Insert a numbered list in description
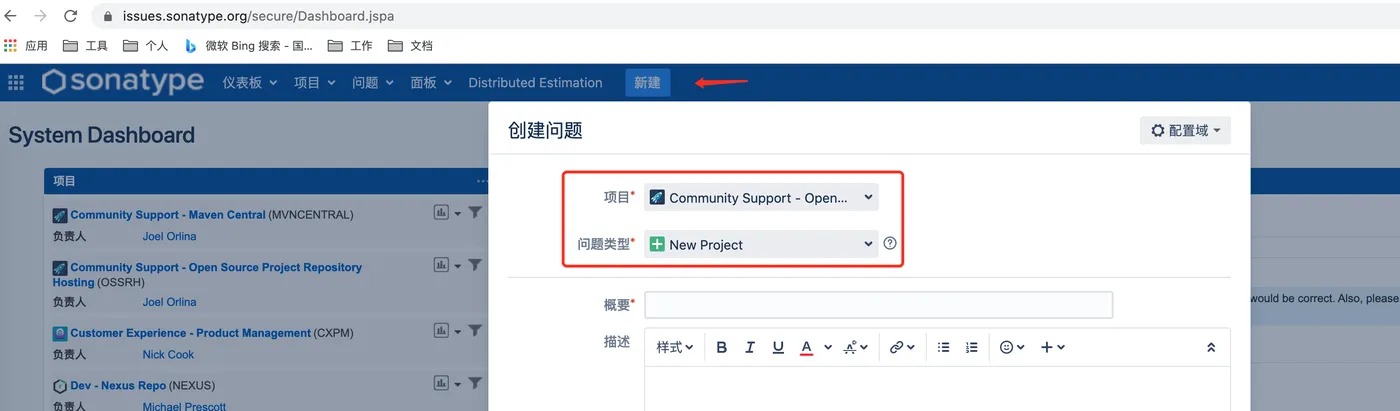 971,347
